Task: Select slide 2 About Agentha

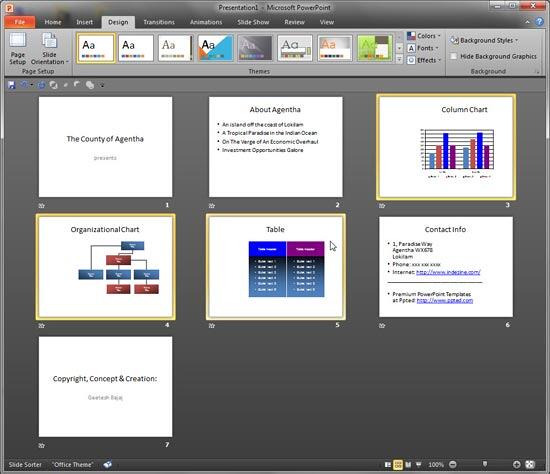Action: click(276, 147)
